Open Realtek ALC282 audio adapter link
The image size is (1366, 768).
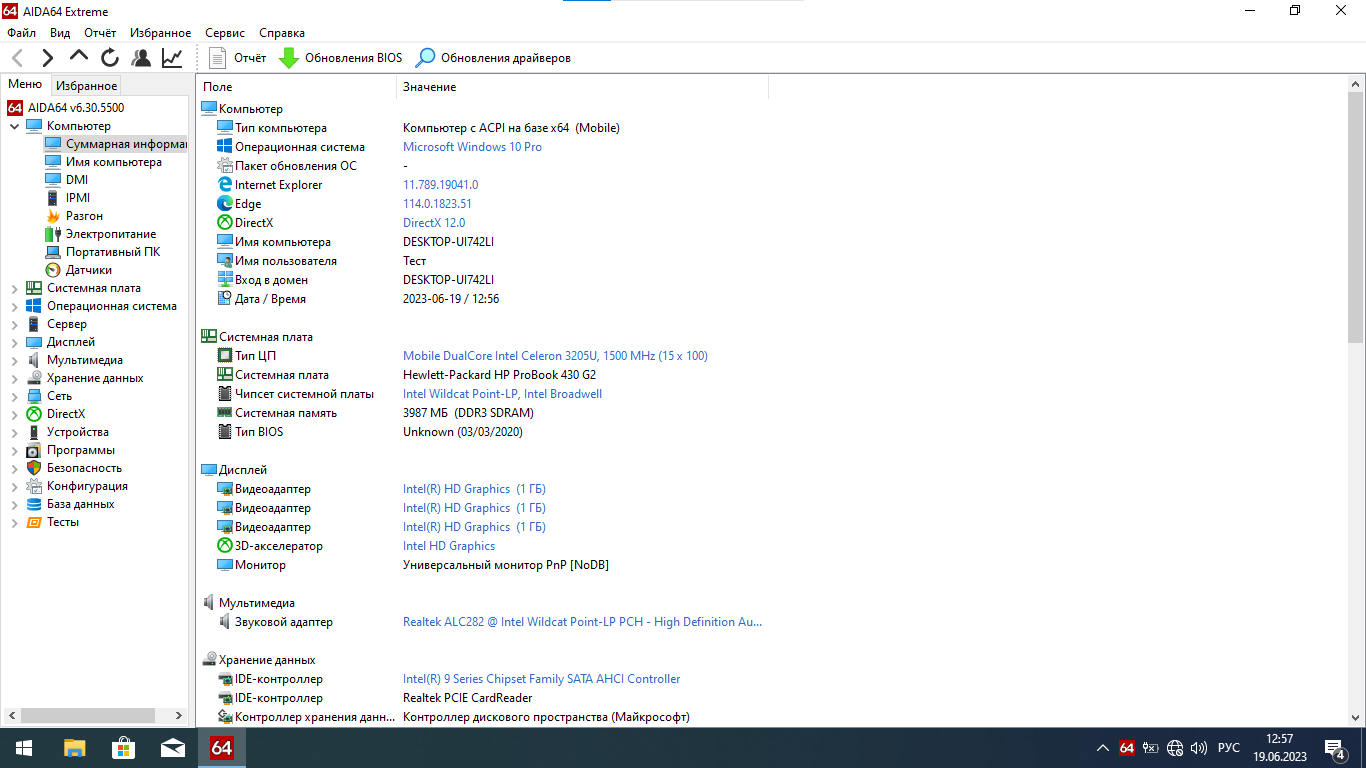(x=582, y=622)
